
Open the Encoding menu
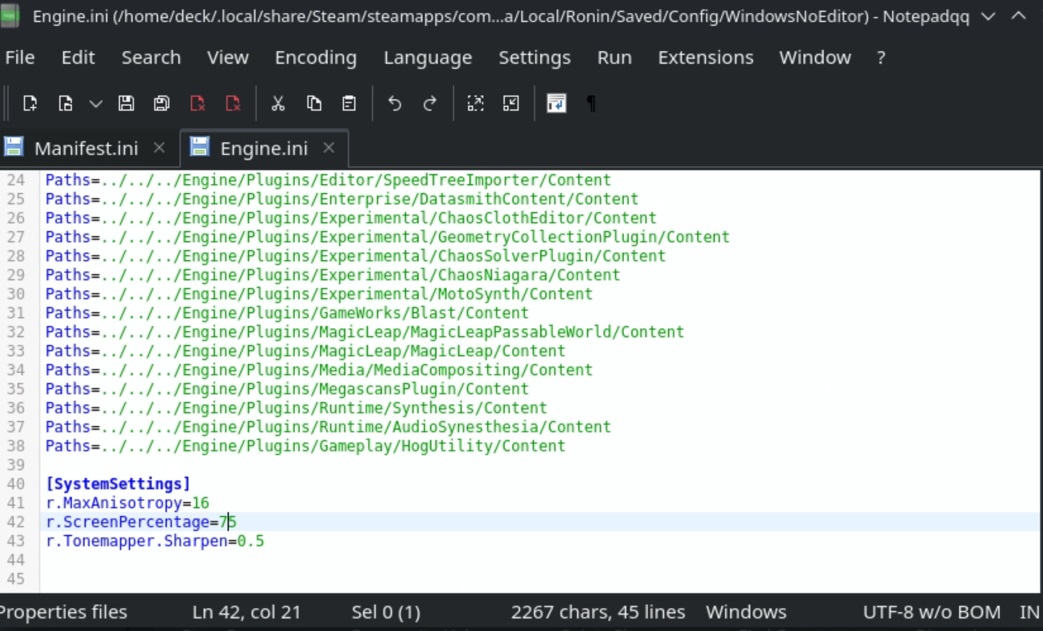(315, 58)
